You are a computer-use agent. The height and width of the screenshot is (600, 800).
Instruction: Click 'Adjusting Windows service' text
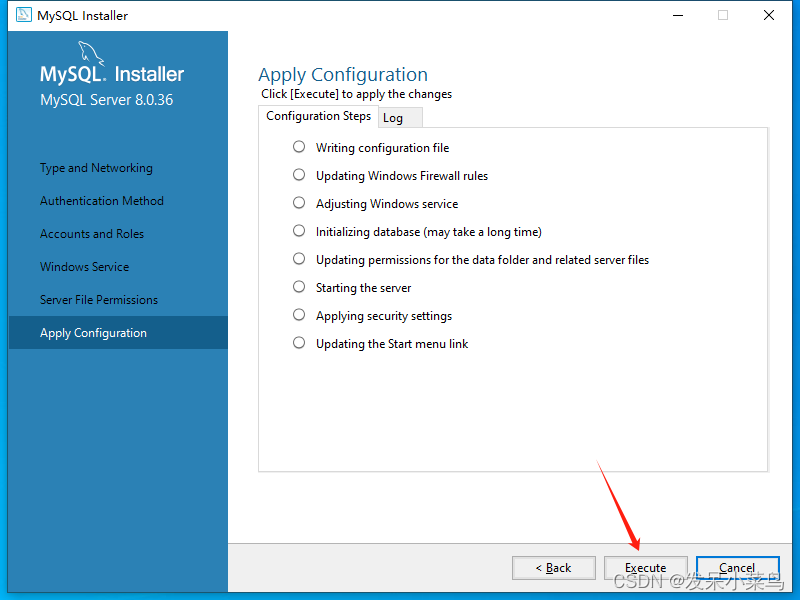point(387,204)
